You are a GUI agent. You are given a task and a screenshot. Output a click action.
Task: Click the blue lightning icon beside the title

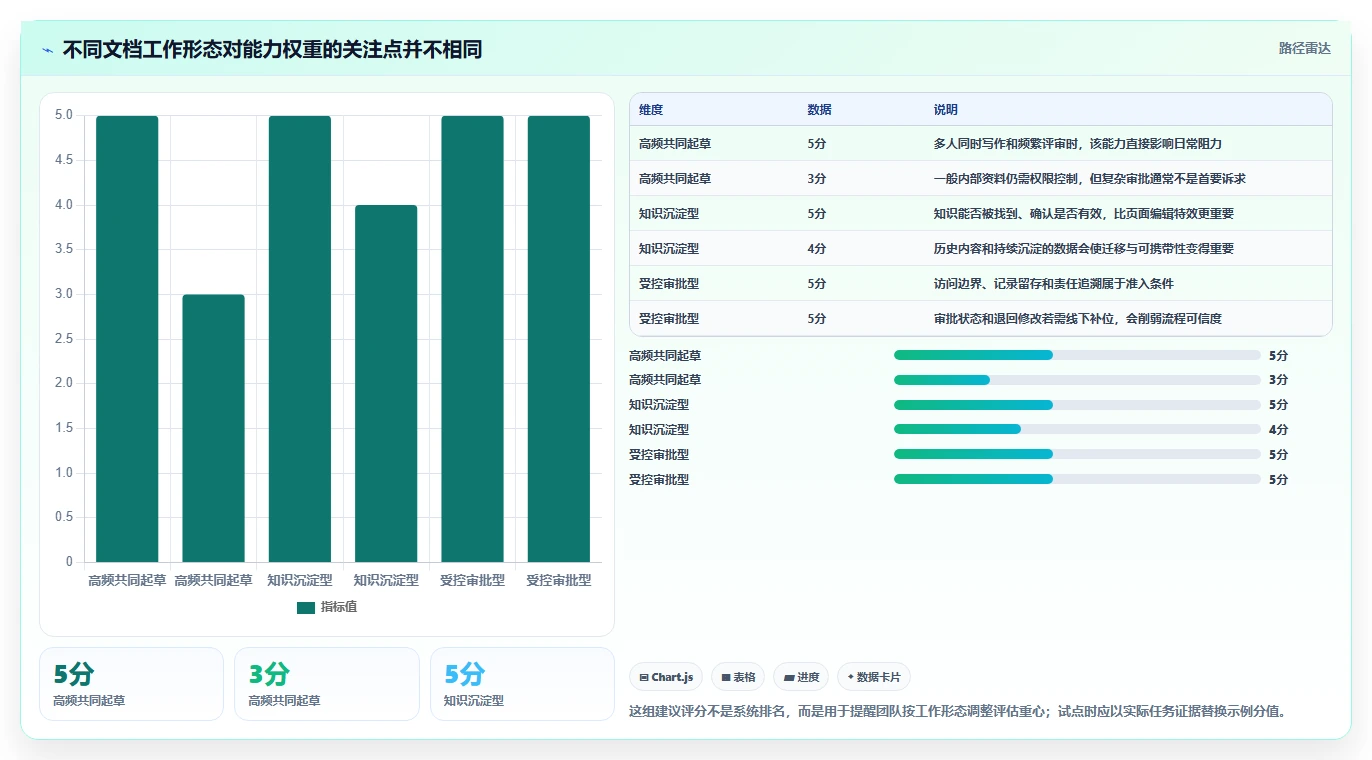(48, 50)
